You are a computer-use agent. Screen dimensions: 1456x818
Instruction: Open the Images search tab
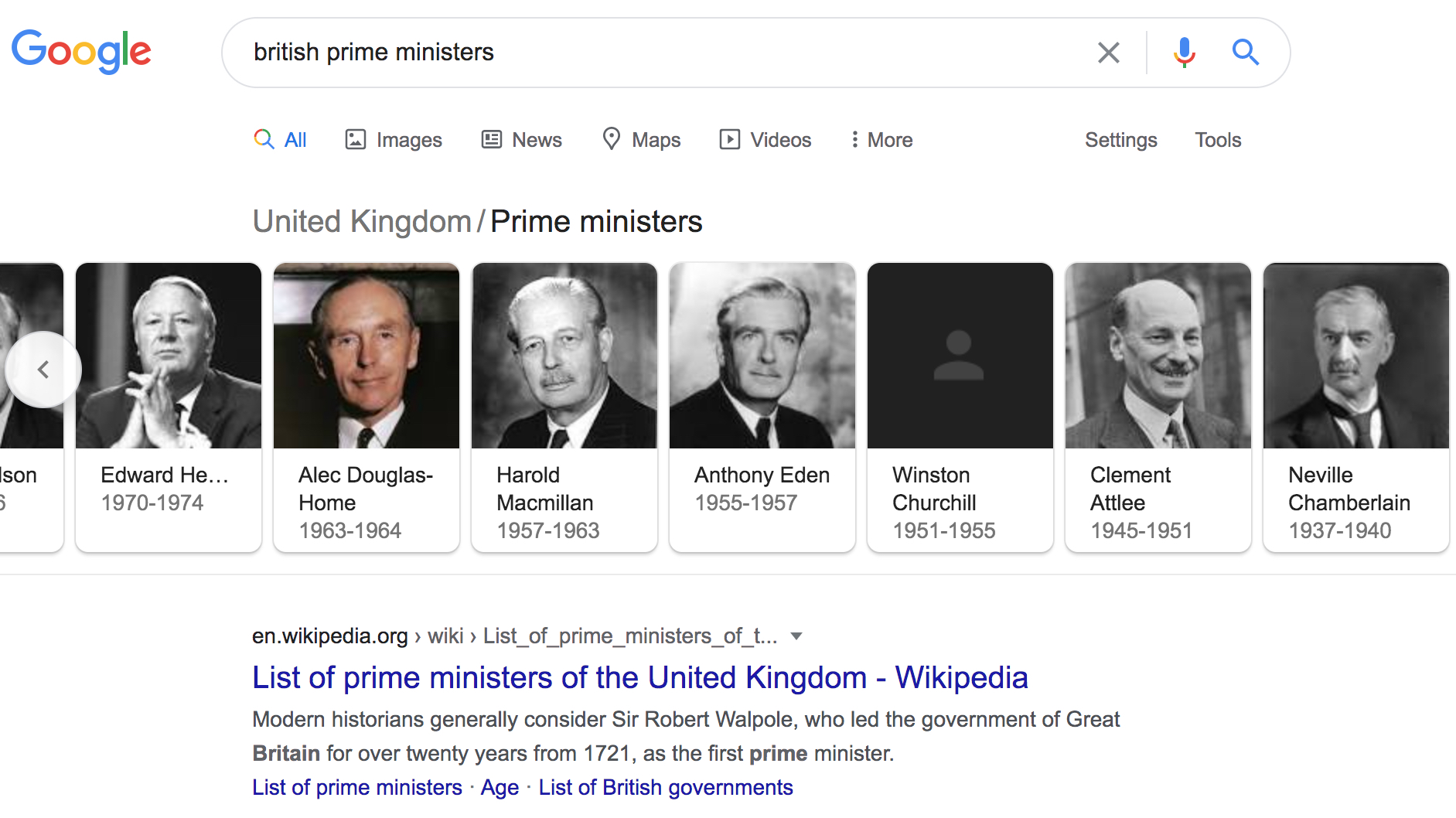pyautogui.click(x=394, y=140)
